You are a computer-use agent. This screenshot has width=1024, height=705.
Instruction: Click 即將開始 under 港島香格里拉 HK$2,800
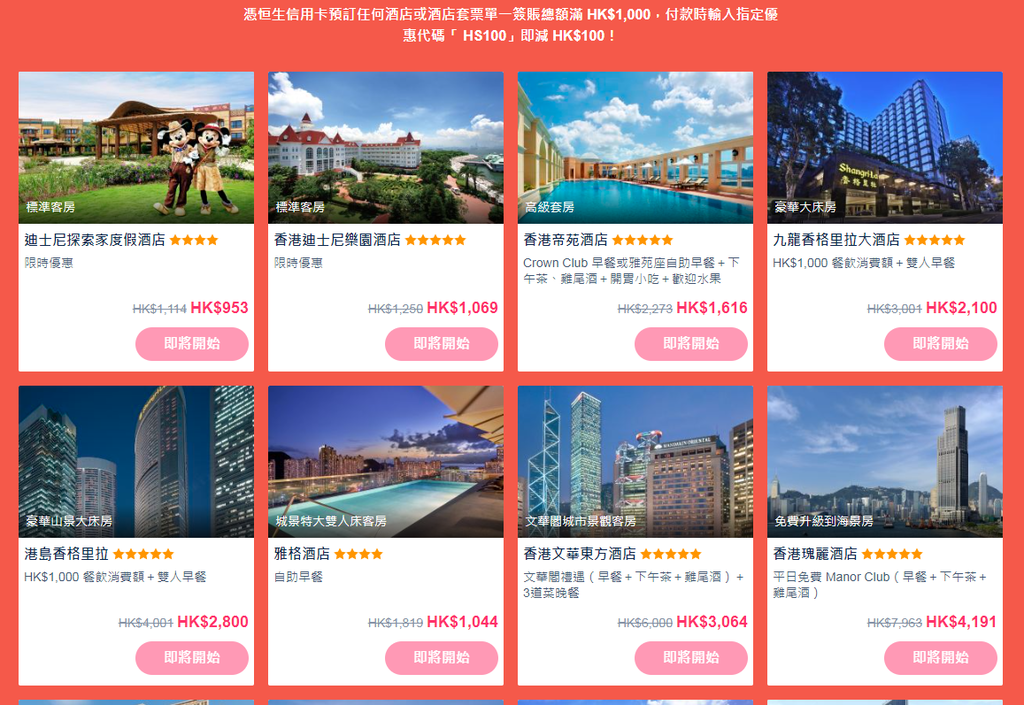(x=192, y=658)
